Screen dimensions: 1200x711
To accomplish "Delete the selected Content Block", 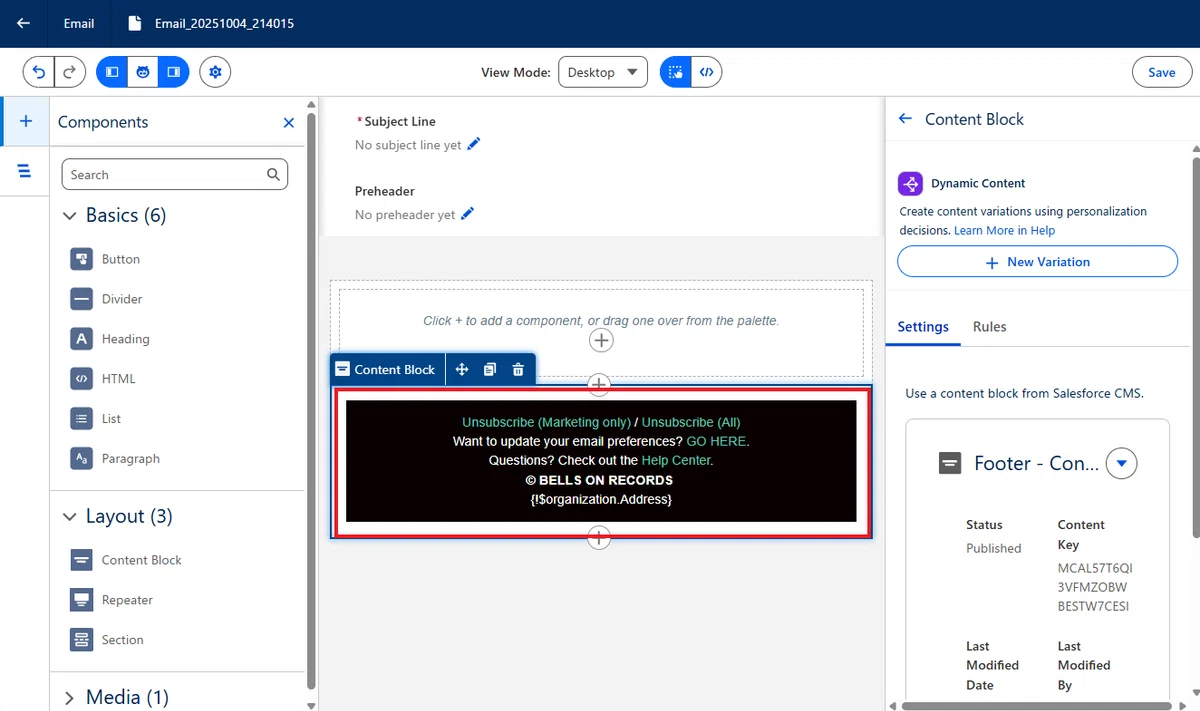I will point(518,369).
